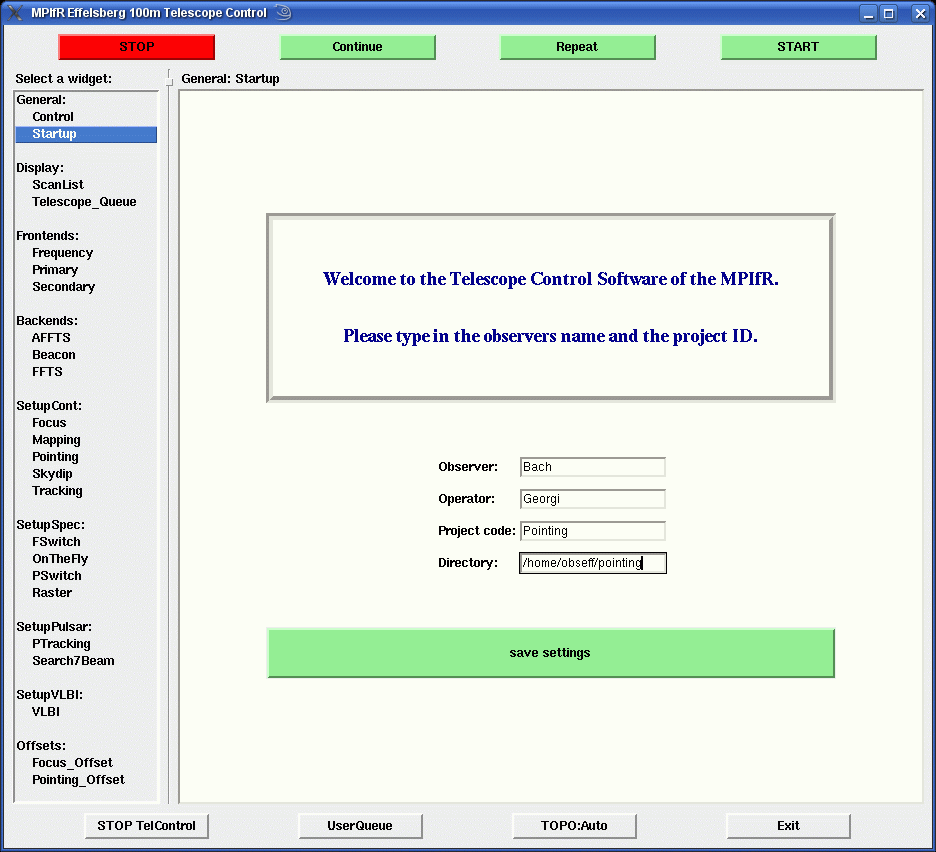This screenshot has height=852, width=936.
Task: Open the Telescope_Queue widget
Action: pos(84,202)
